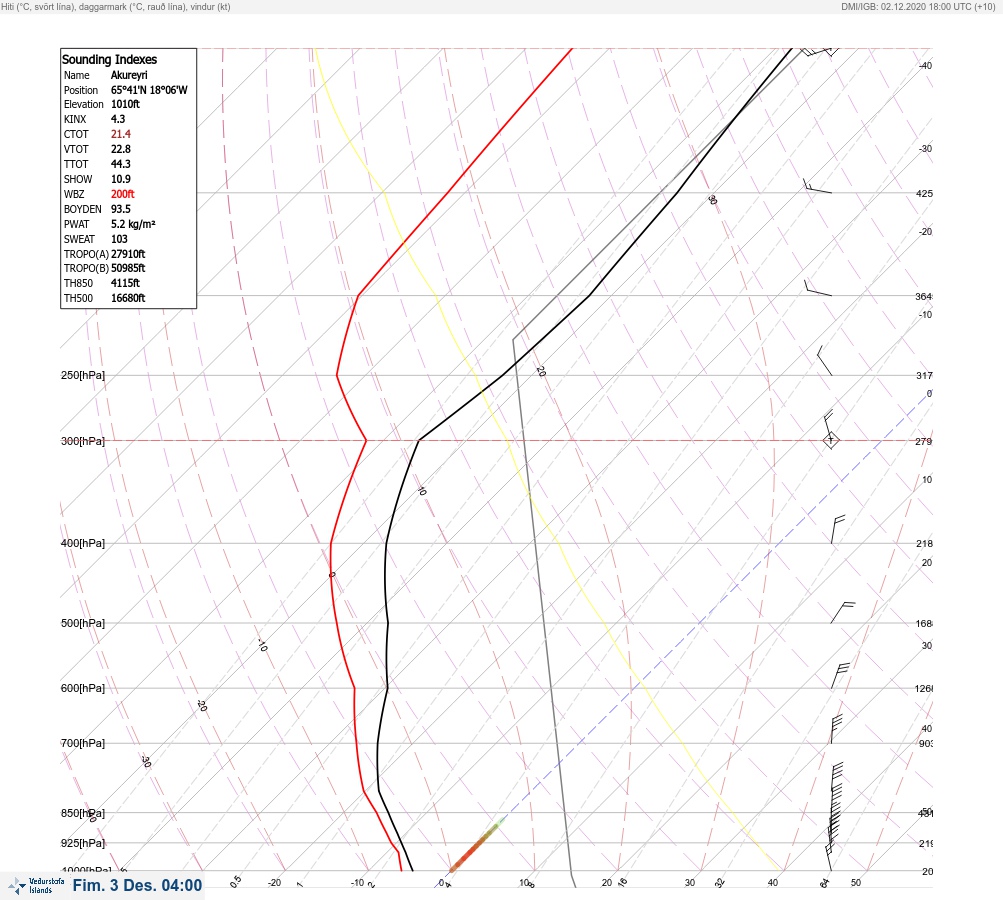Click the 'Position' label in the indexes box
Image resolution: width=1003 pixels, height=900 pixels.
pyautogui.click(x=81, y=90)
